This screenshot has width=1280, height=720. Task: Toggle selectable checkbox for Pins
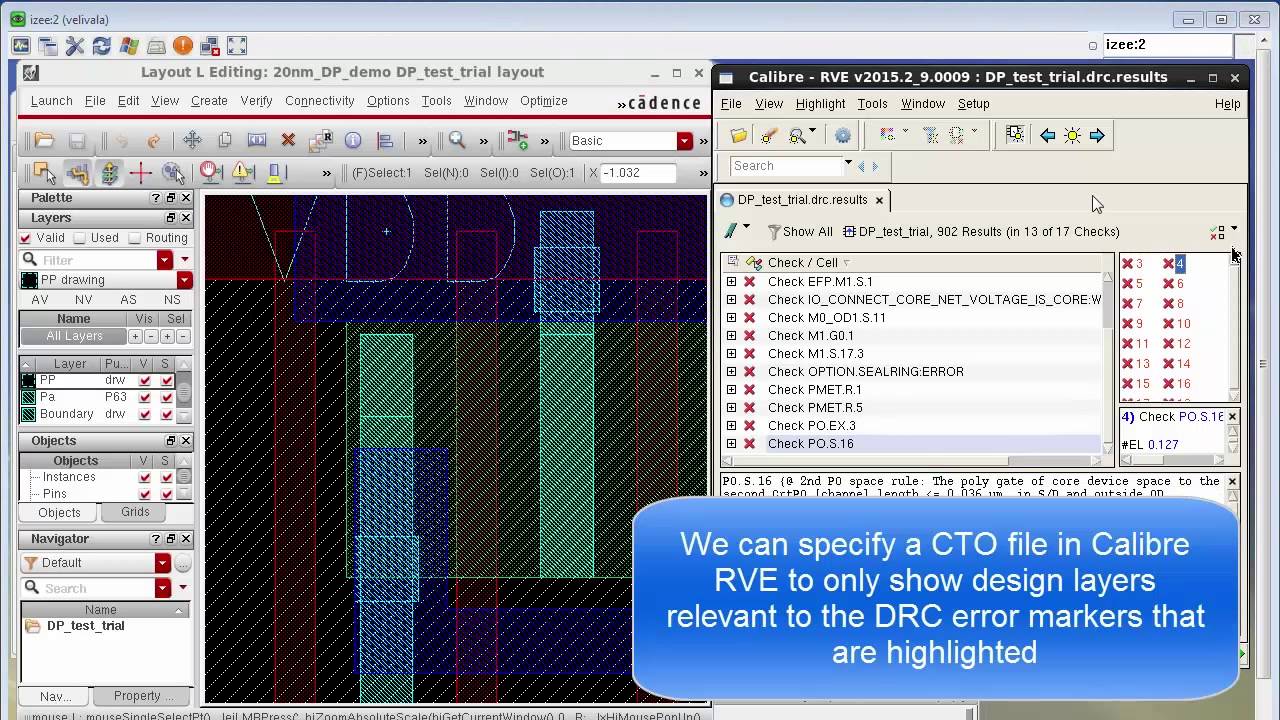(166, 495)
